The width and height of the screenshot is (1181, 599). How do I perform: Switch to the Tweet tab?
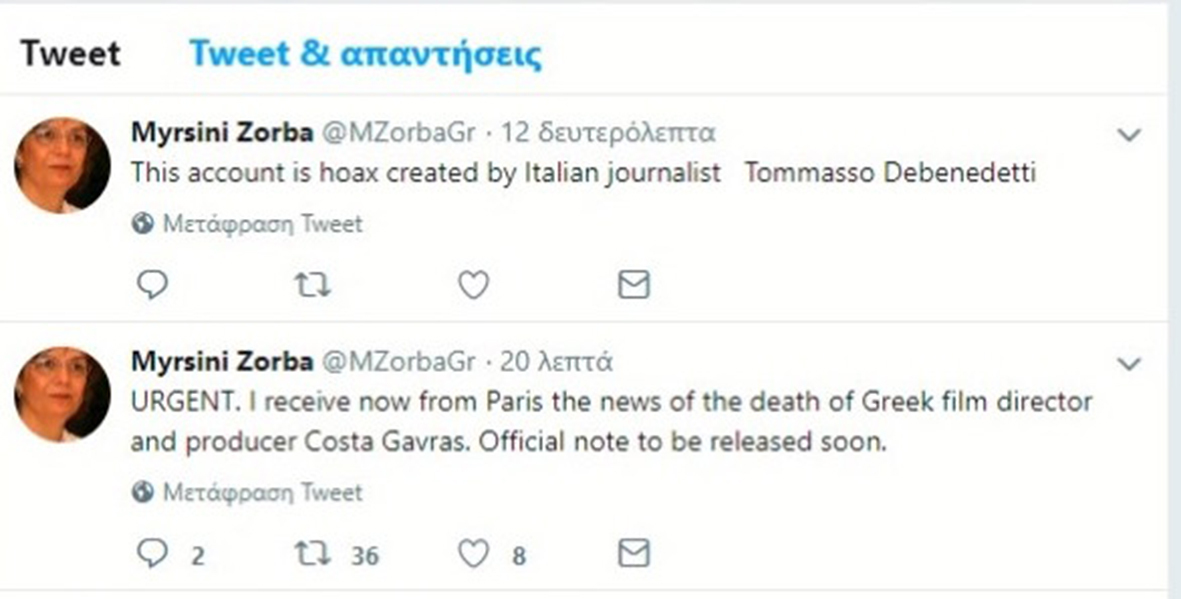[x=68, y=52]
